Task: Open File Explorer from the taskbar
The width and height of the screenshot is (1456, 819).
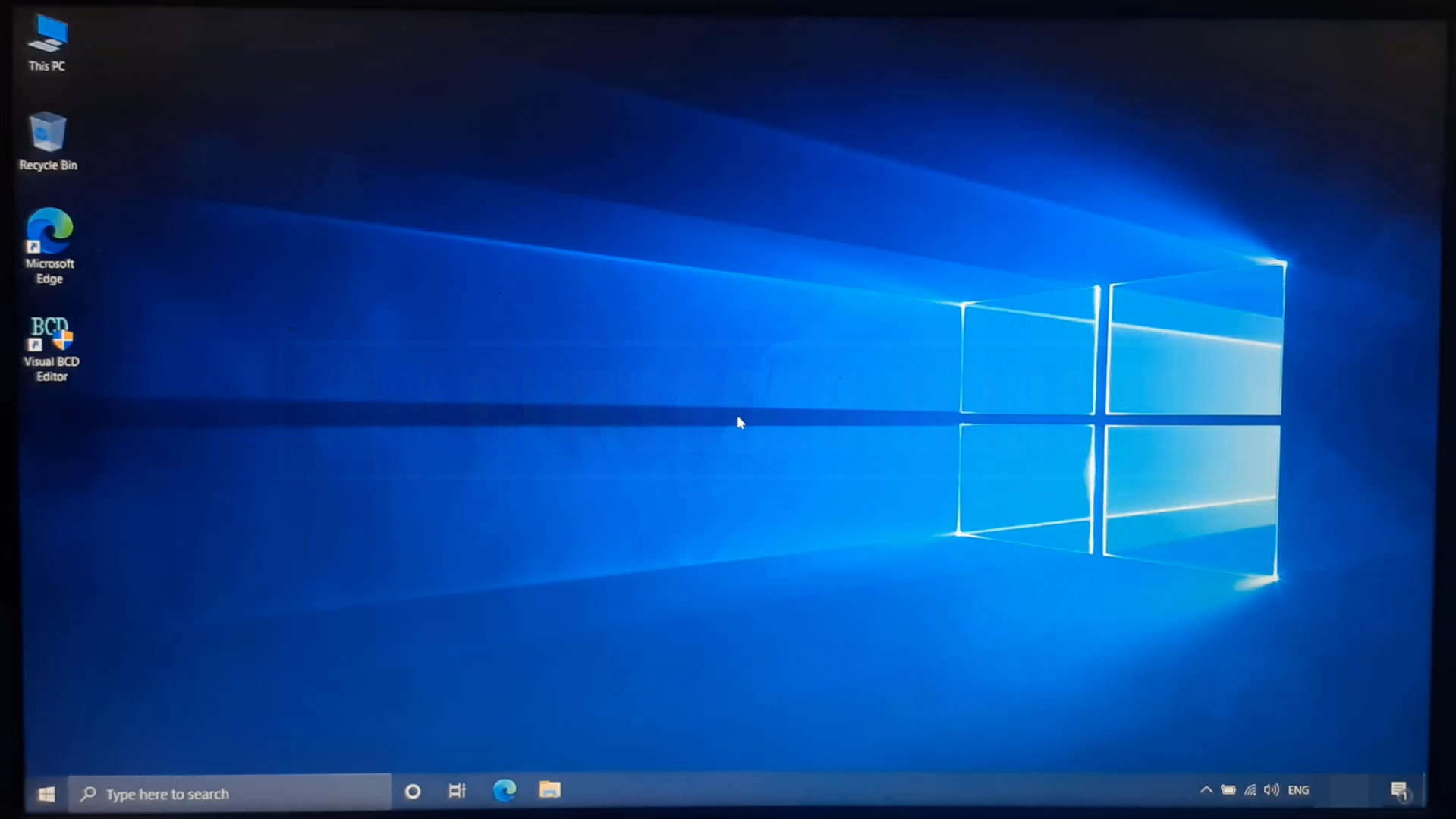Action: click(x=550, y=789)
